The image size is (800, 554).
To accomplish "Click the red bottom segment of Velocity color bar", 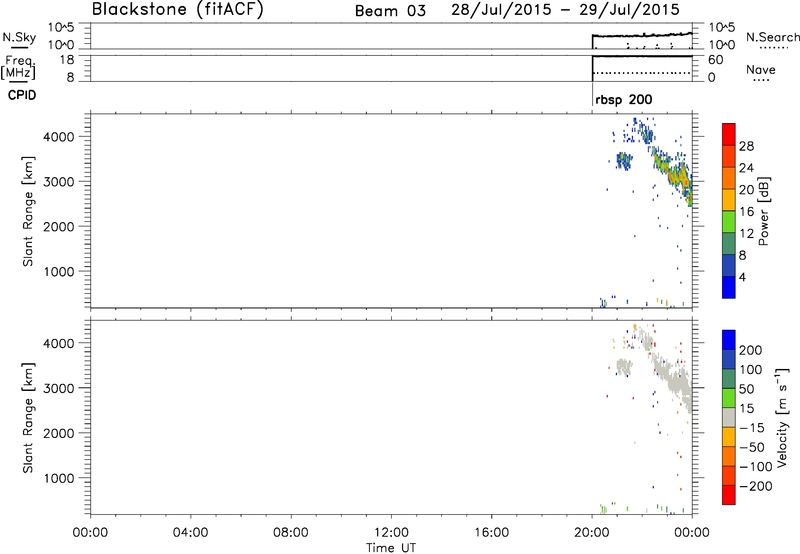I will click(x=729, y=495).
